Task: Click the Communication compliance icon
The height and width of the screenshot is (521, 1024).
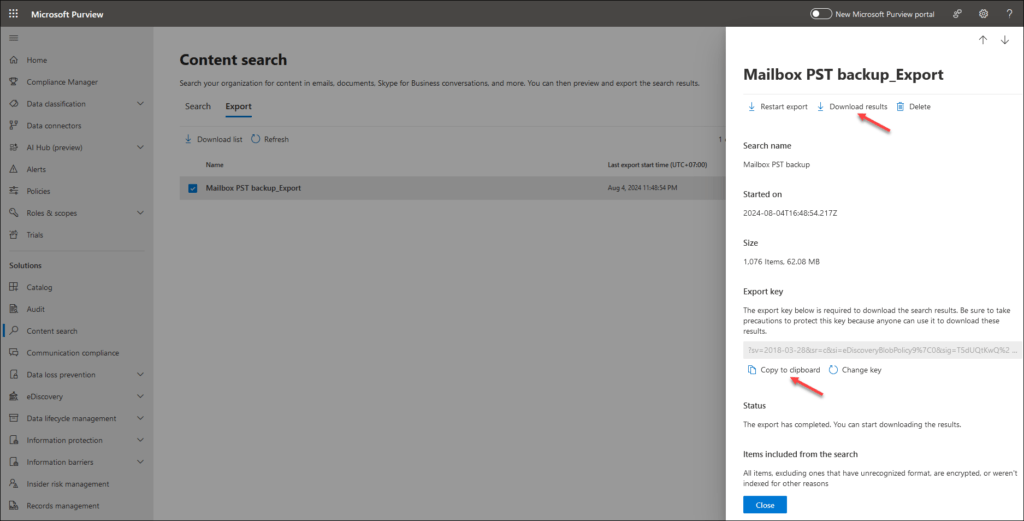Action: coord(14,353)
